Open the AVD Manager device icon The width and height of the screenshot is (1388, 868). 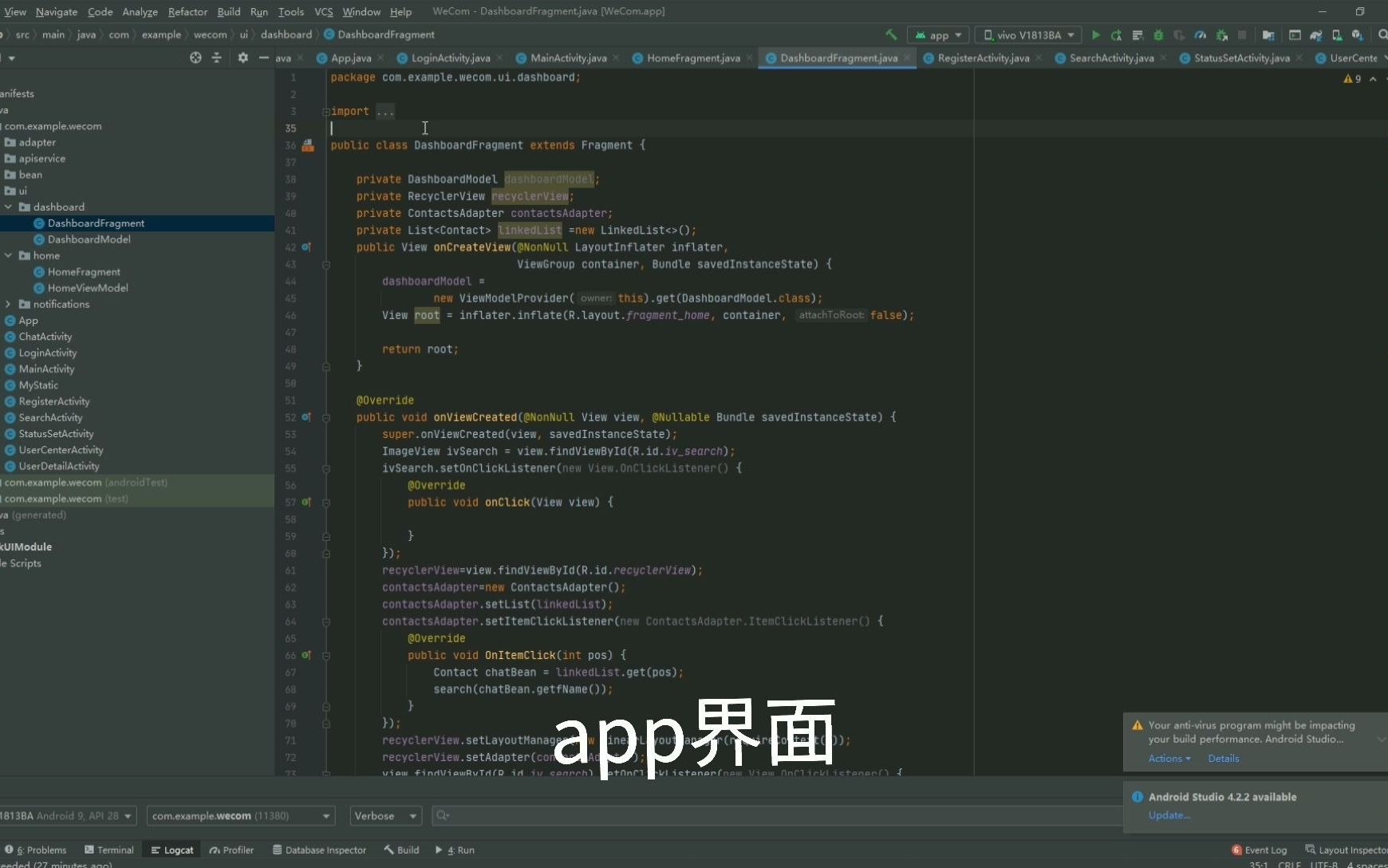(1338, 35)
